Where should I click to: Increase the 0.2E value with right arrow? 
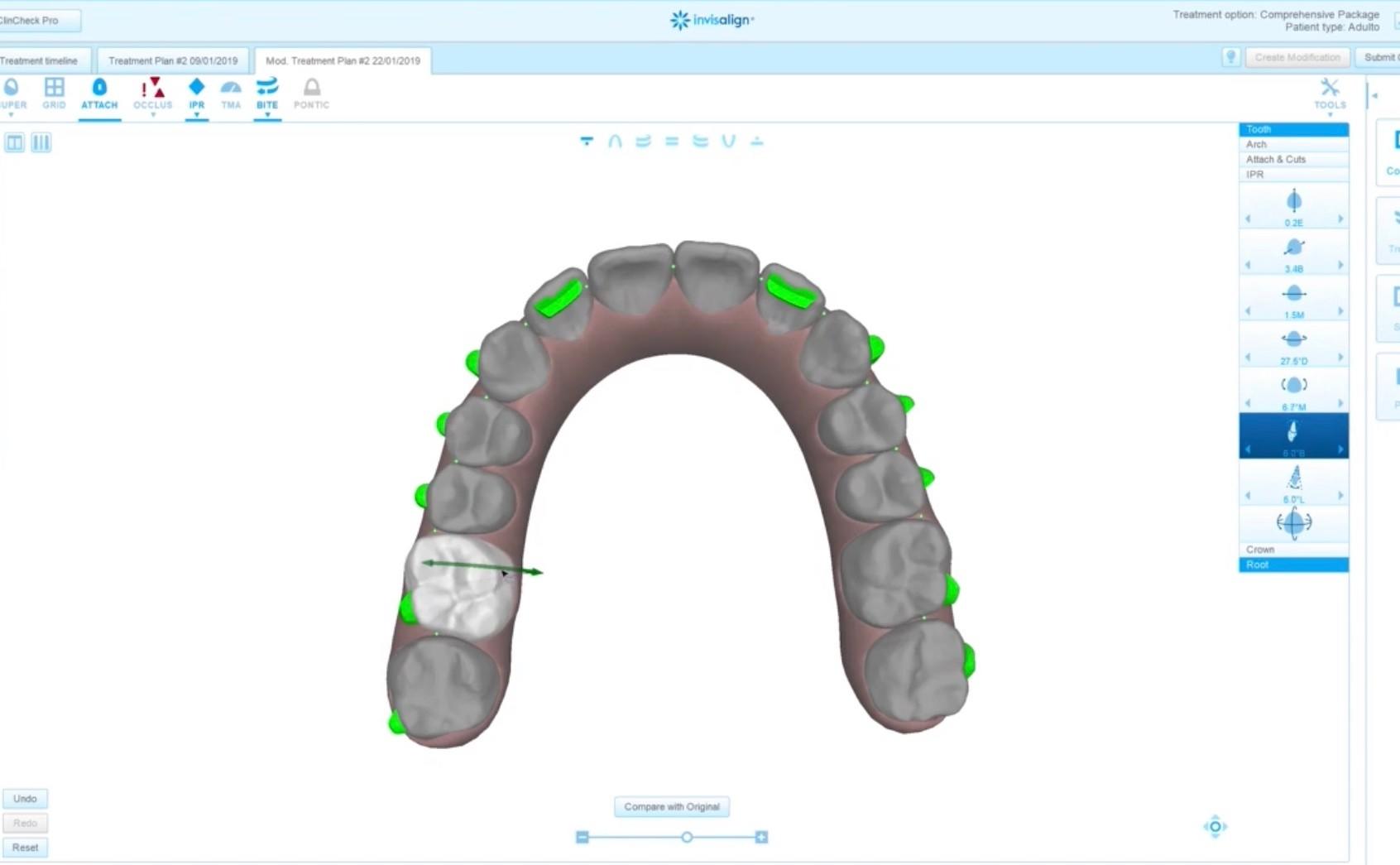pos(1340,219)
